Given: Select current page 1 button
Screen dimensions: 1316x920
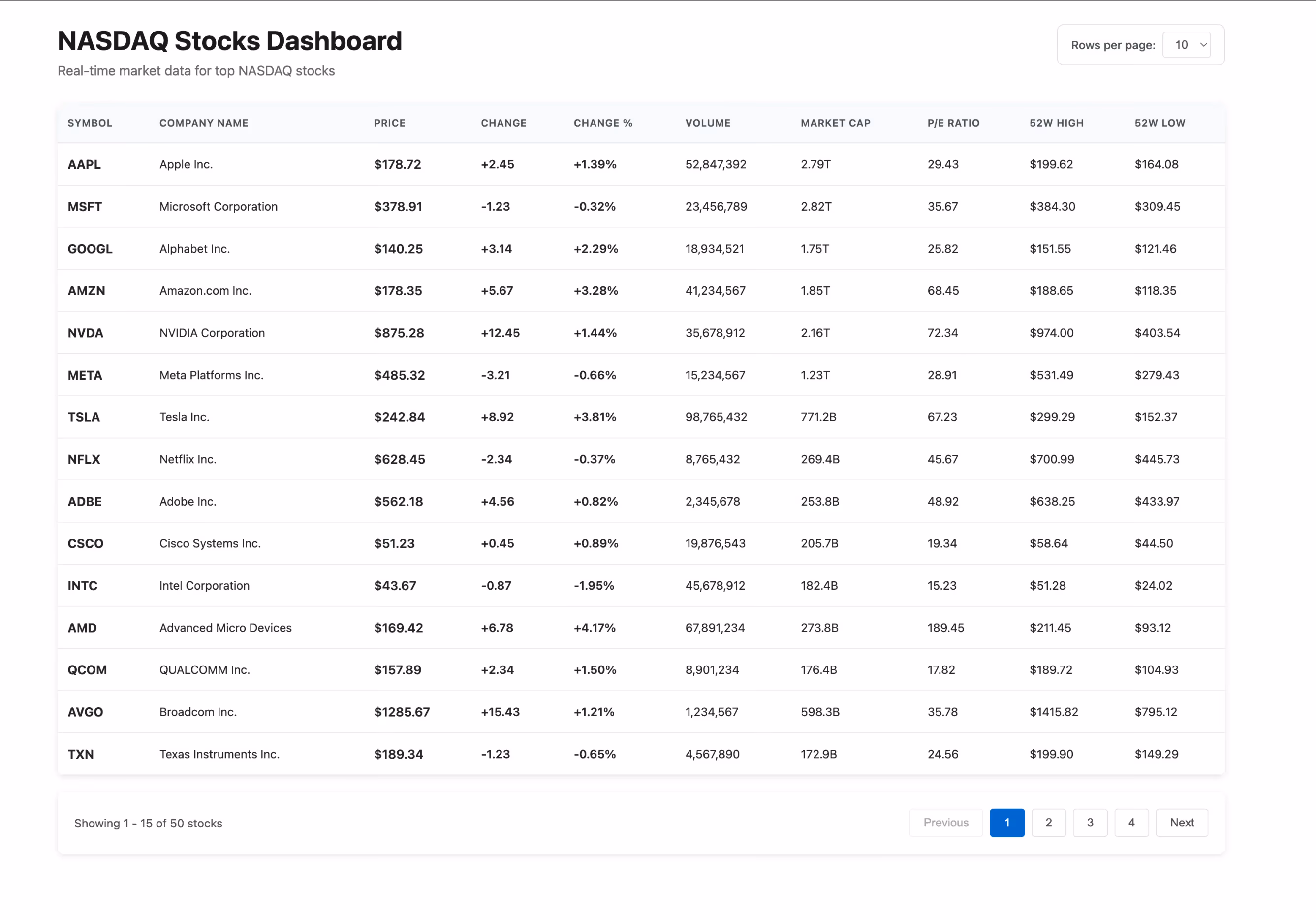Looking at the screenshot, I should [x=1007, y=823].
